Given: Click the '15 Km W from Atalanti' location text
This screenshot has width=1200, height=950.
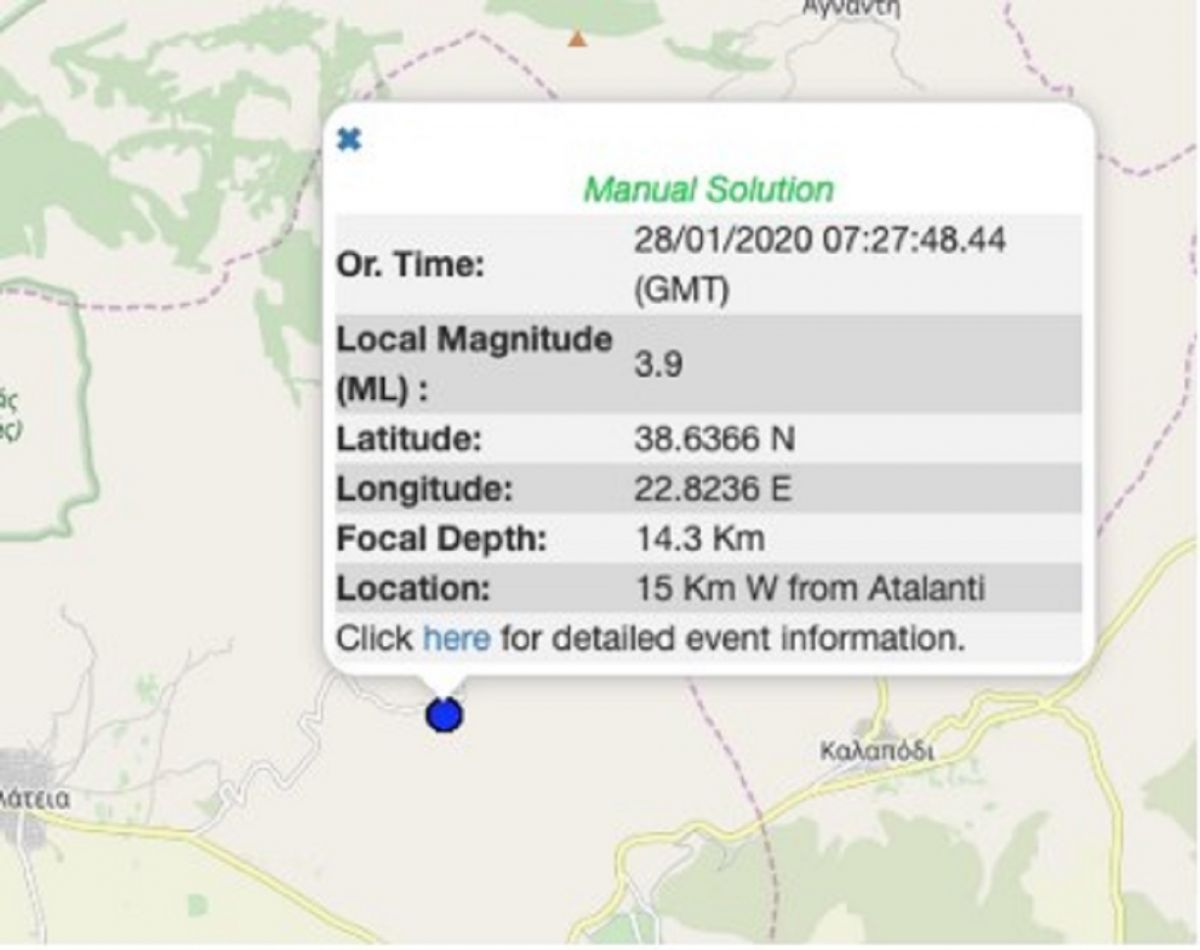Looking at the screenshot, I should click(x=809, y=588).
